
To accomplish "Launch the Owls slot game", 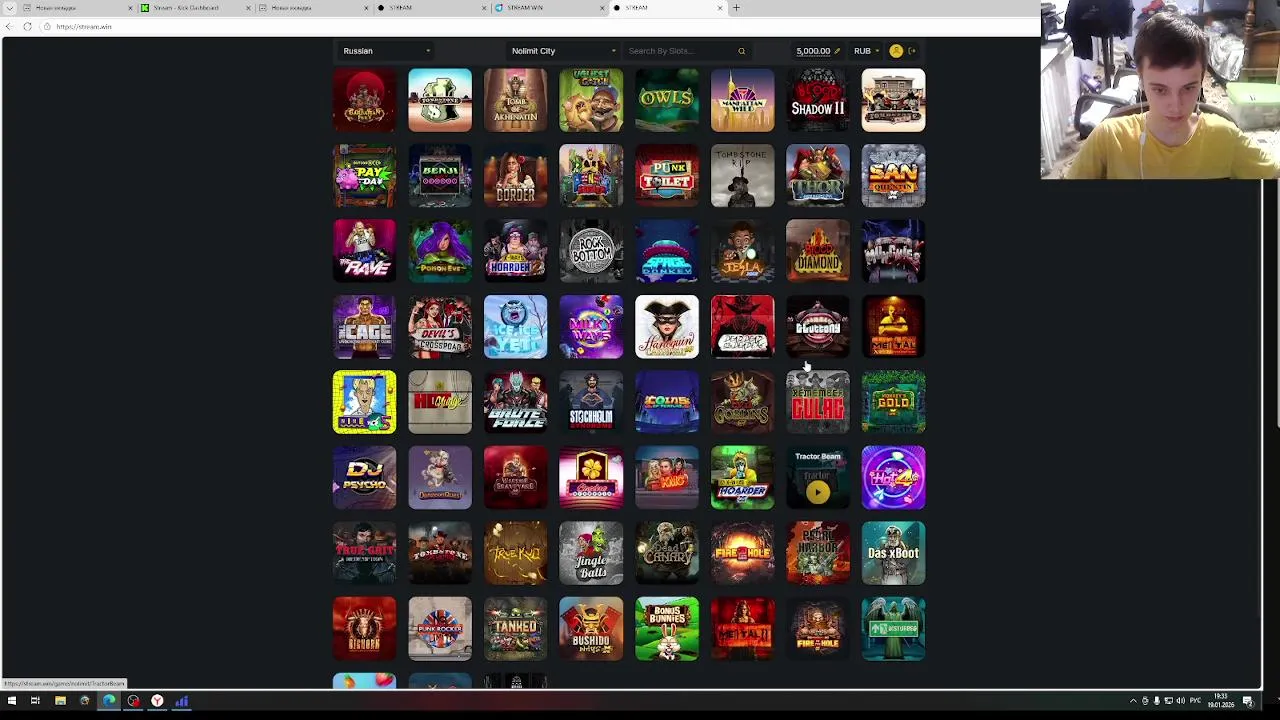I will pos(667,100).
